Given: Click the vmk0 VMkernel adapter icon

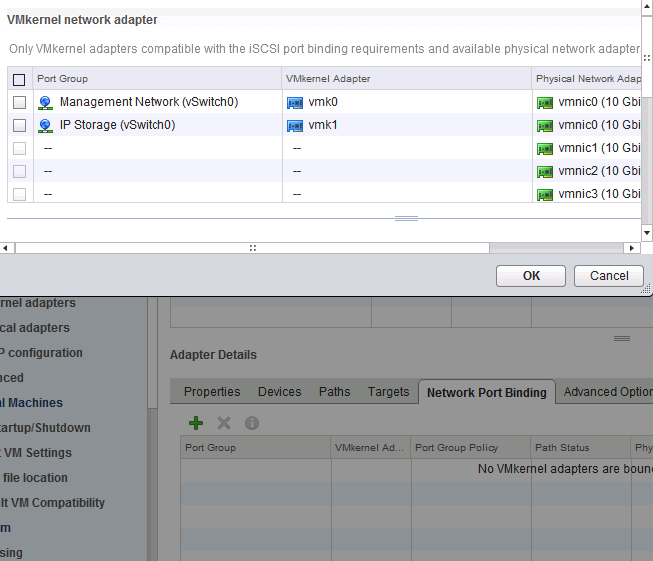Looking at the screenshot, I should coord(295,102).
